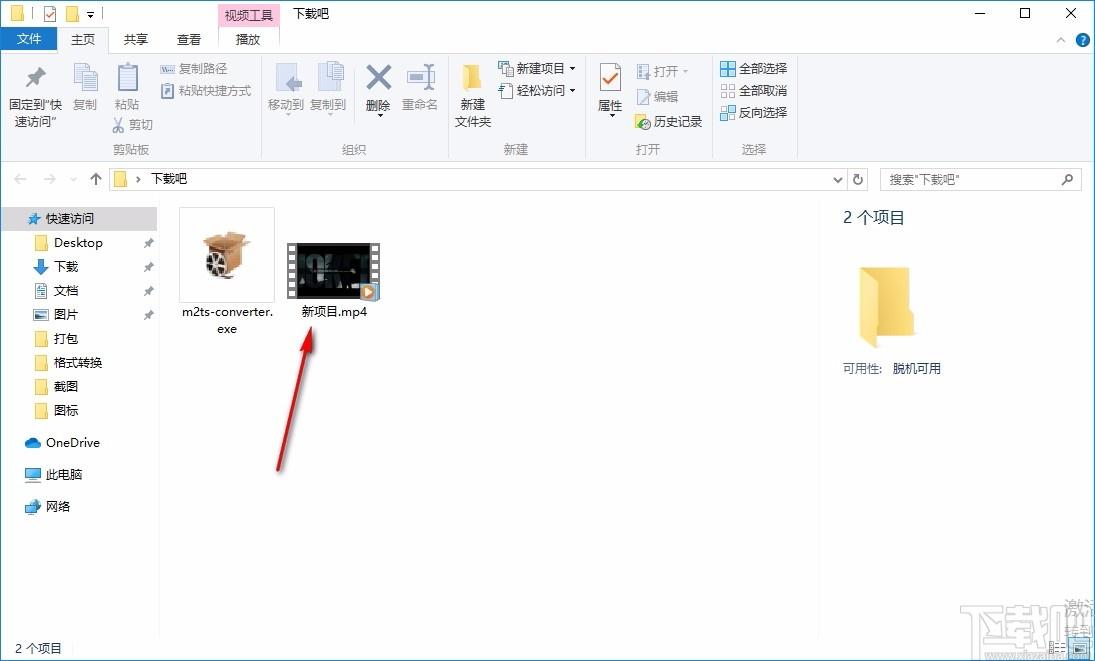
Task: Click the title bar Properties checkmark icon
Action: [50, 14]
